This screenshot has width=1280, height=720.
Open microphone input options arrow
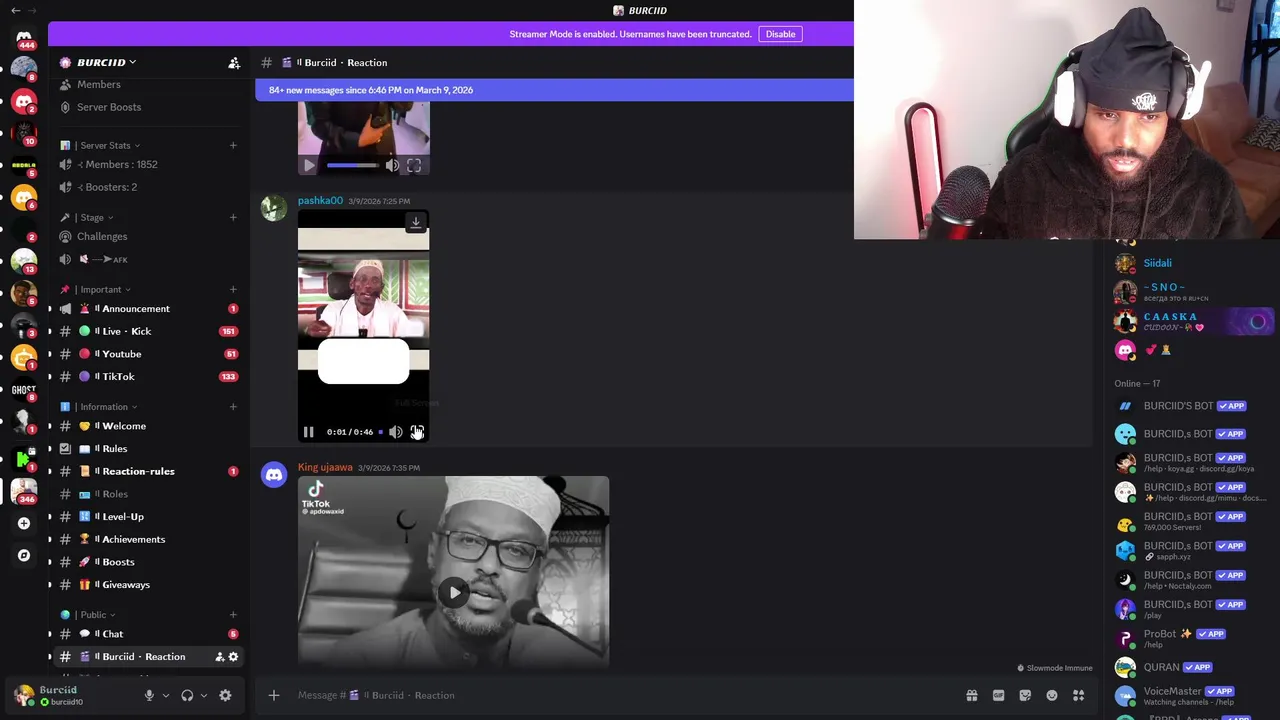coord(165,695)
